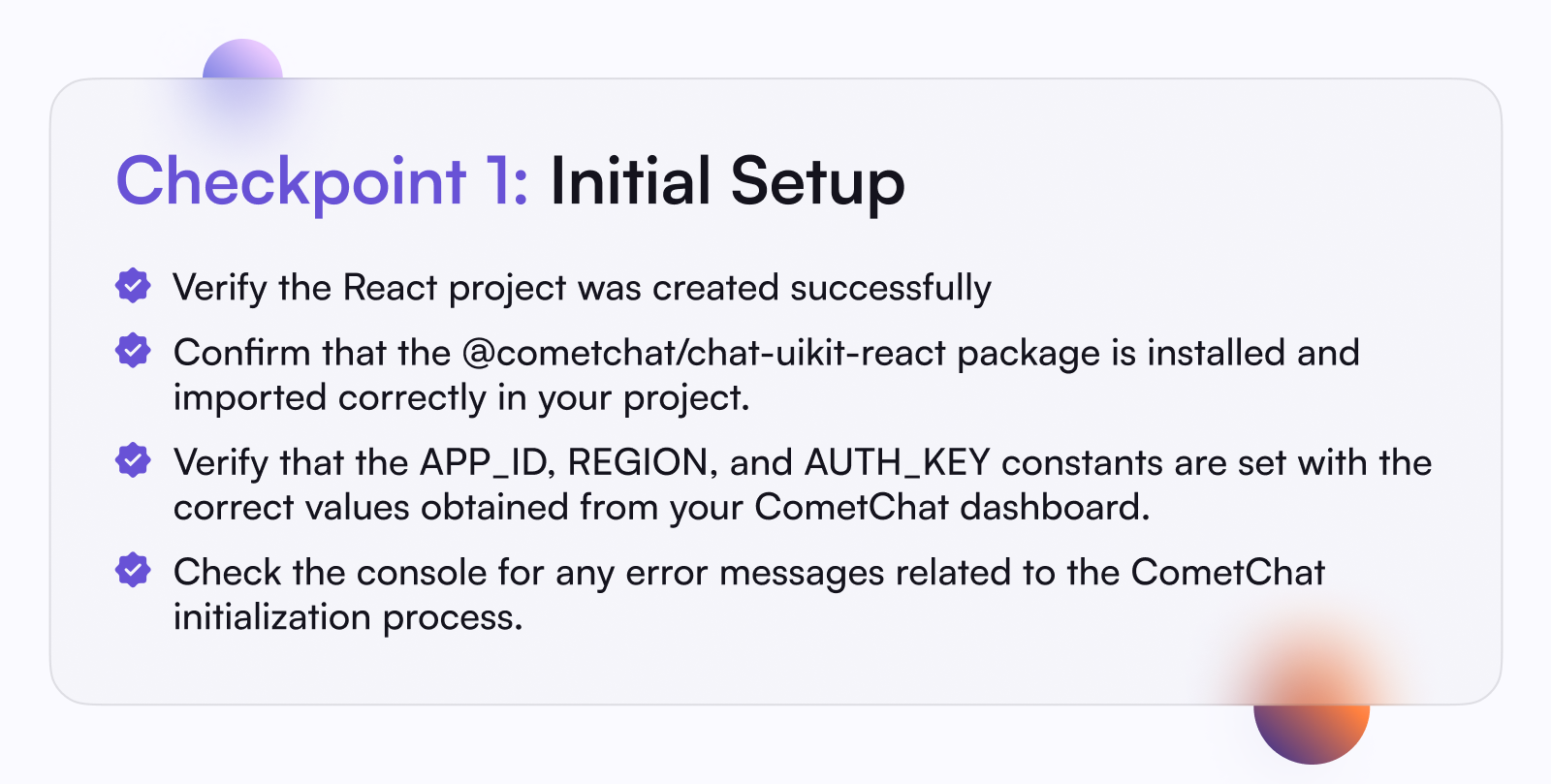1551x784 pixels.
Task: Click the 'Initial Setup' heading text
Action: [x=727, y=181]
